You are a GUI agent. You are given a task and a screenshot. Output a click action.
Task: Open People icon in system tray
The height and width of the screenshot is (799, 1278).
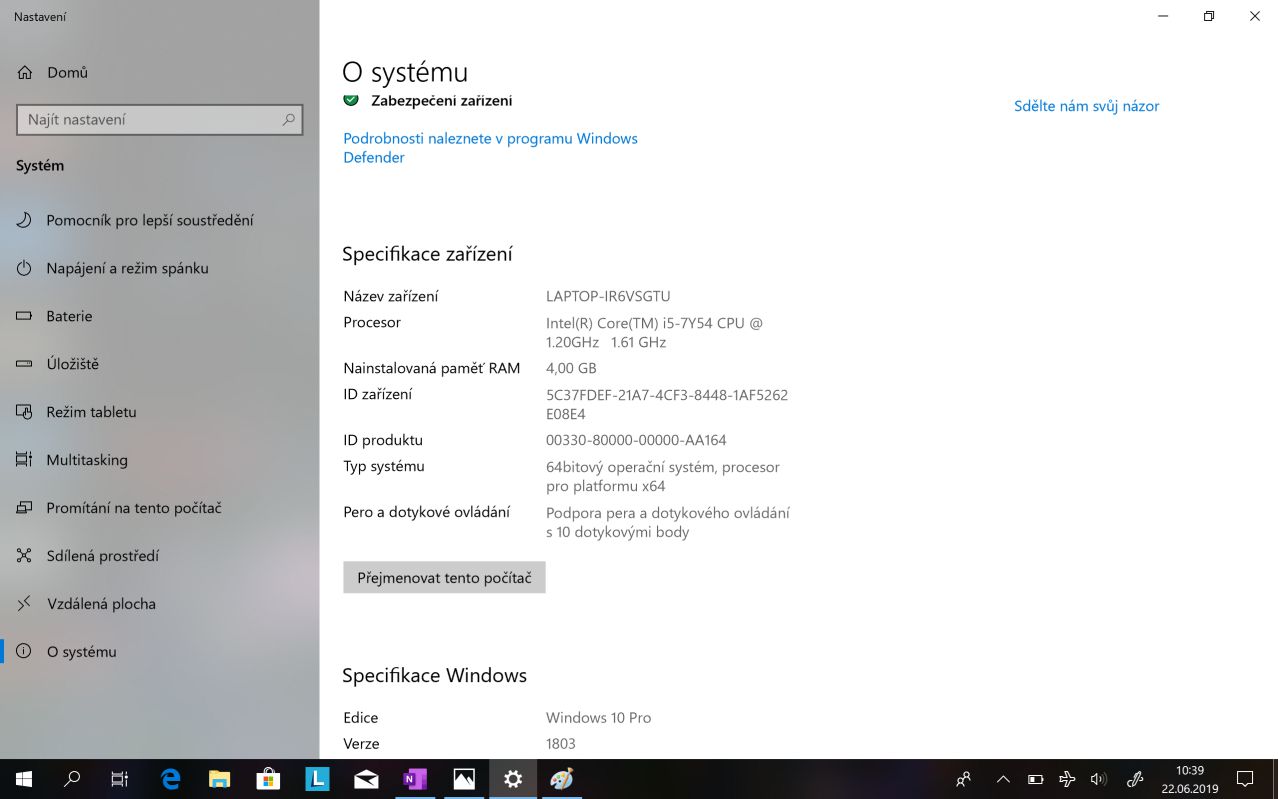[963, 779]
